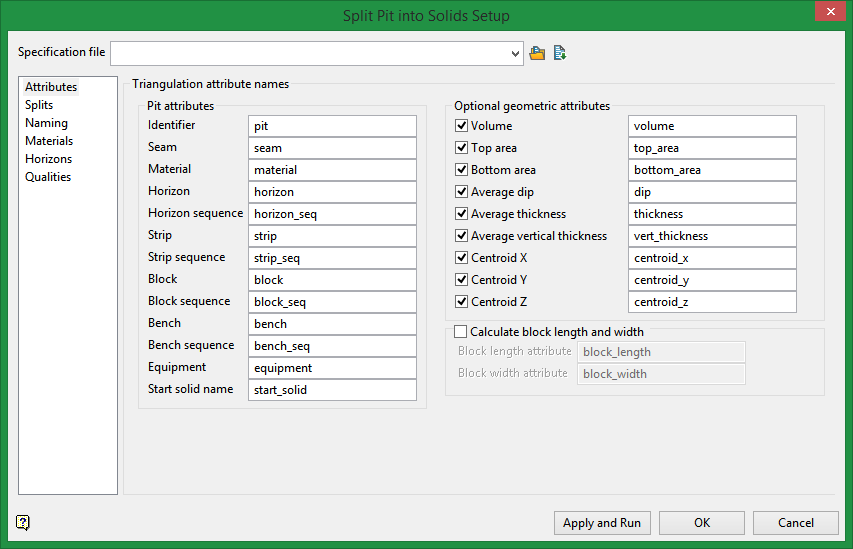853x549 pixels.
Task: Enable Calculate block length and width
Action: pos(461,332)
